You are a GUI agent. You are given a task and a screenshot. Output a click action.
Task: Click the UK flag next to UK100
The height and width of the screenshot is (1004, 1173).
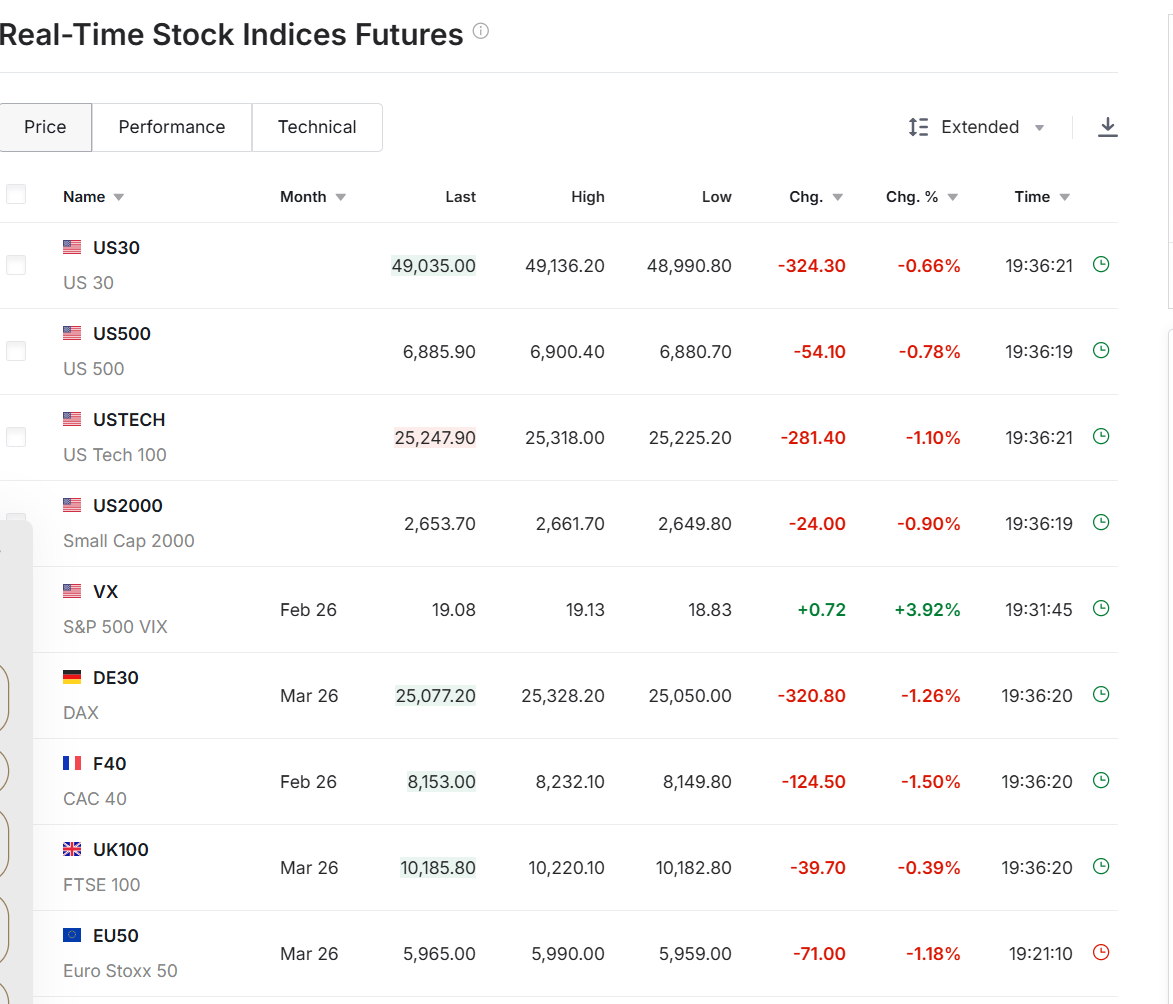point(72,850)
